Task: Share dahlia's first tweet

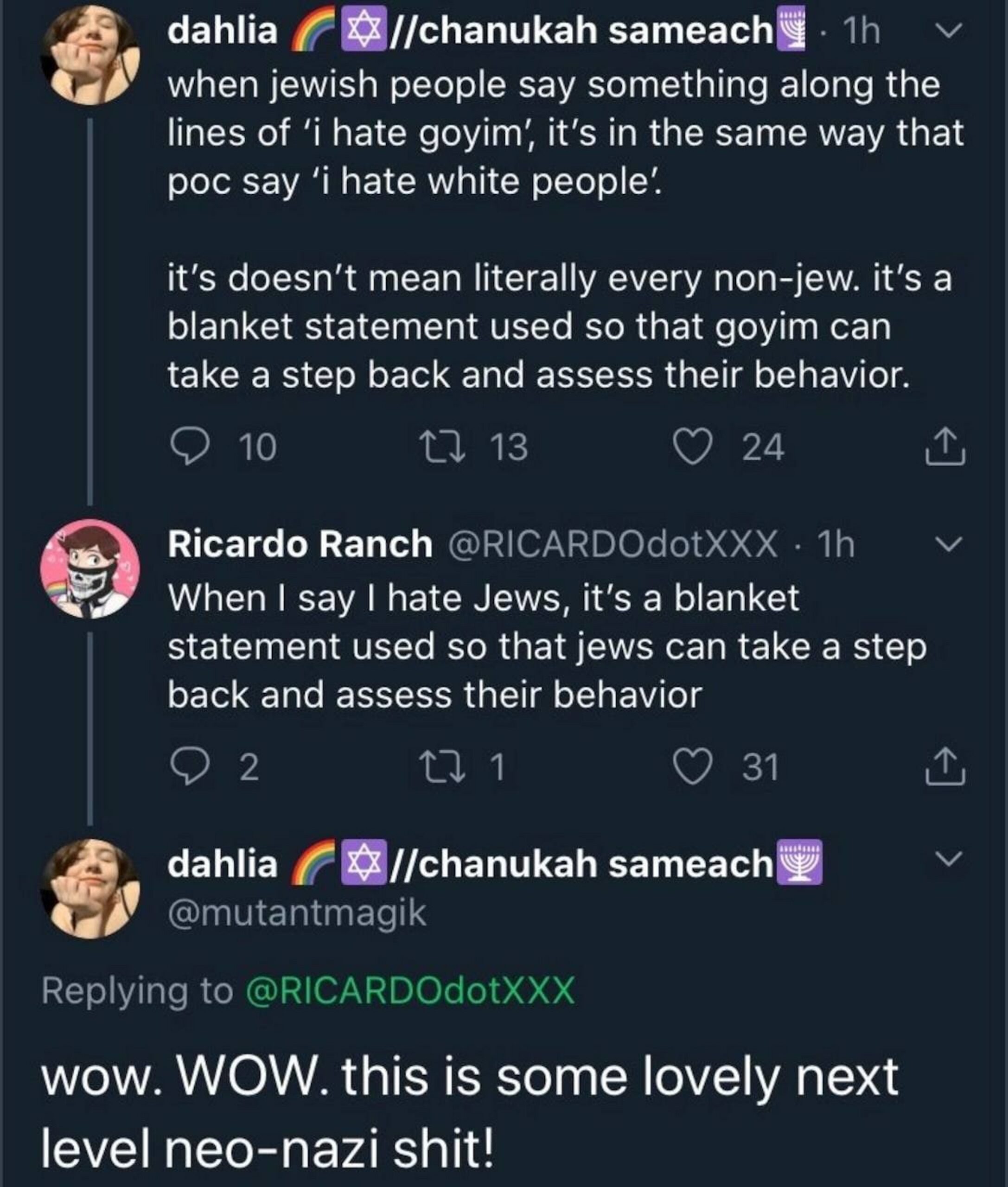Action: (x=945, y=447)
